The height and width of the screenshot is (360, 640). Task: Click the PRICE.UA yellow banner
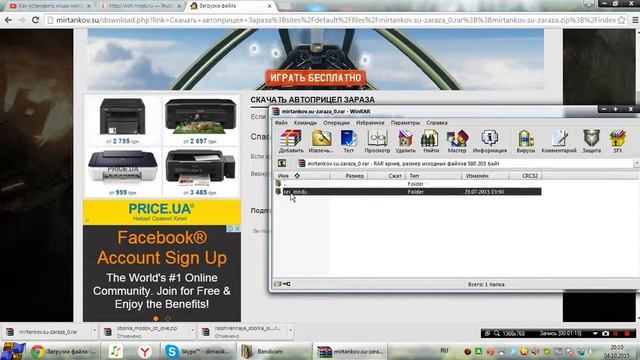click(162, 212)
